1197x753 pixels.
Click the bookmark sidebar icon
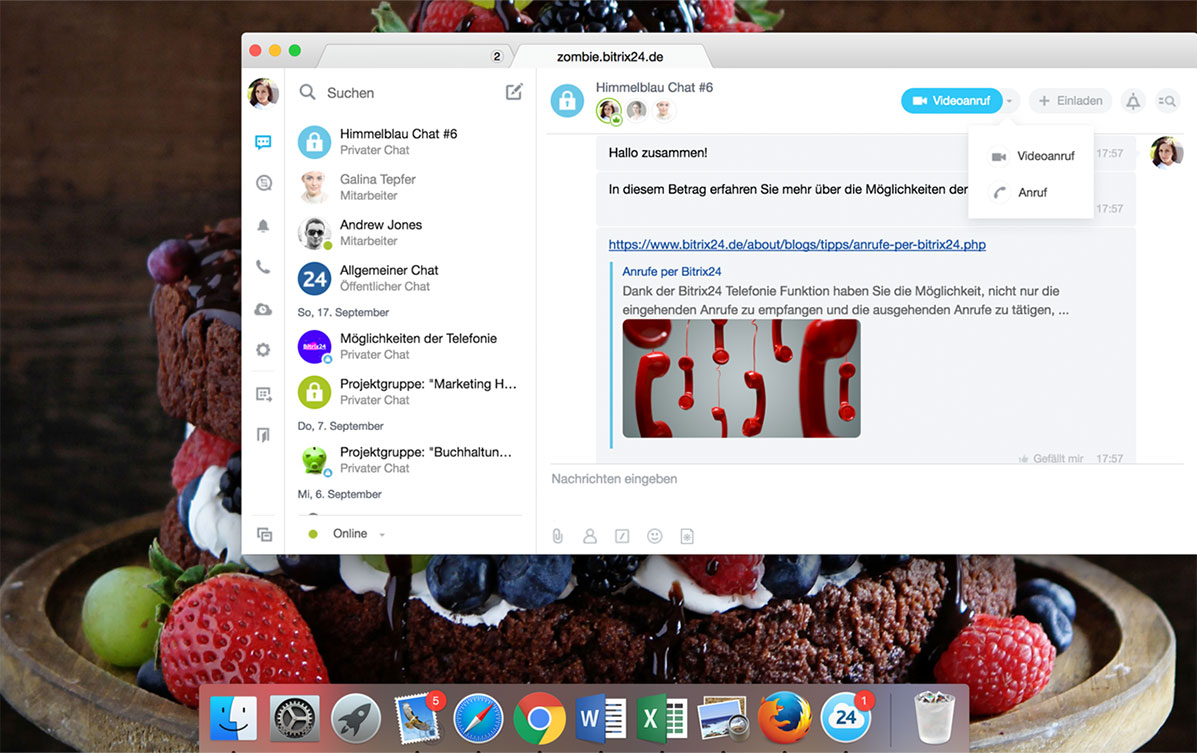263,435
